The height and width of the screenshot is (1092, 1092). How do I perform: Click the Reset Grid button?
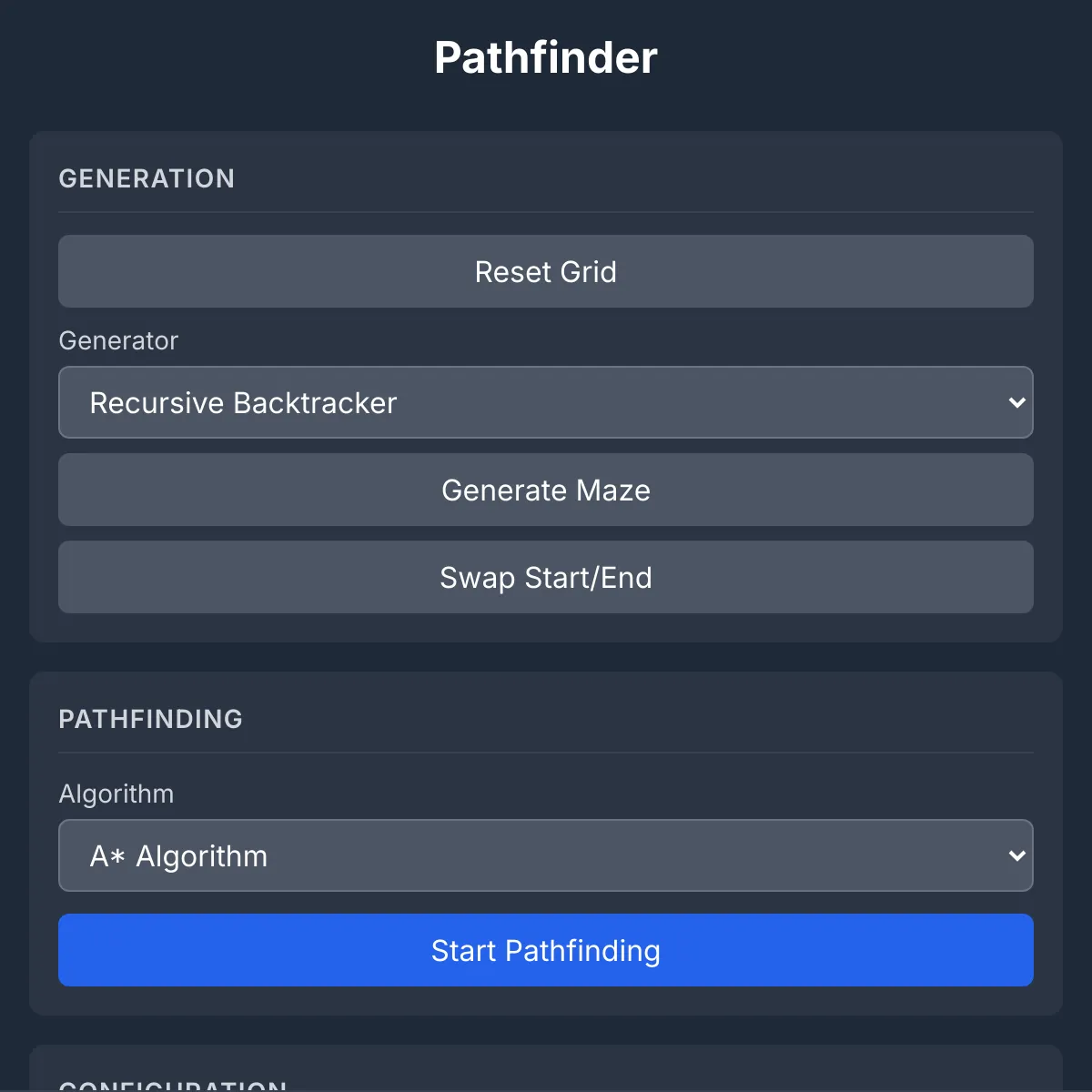pos(545,271)
